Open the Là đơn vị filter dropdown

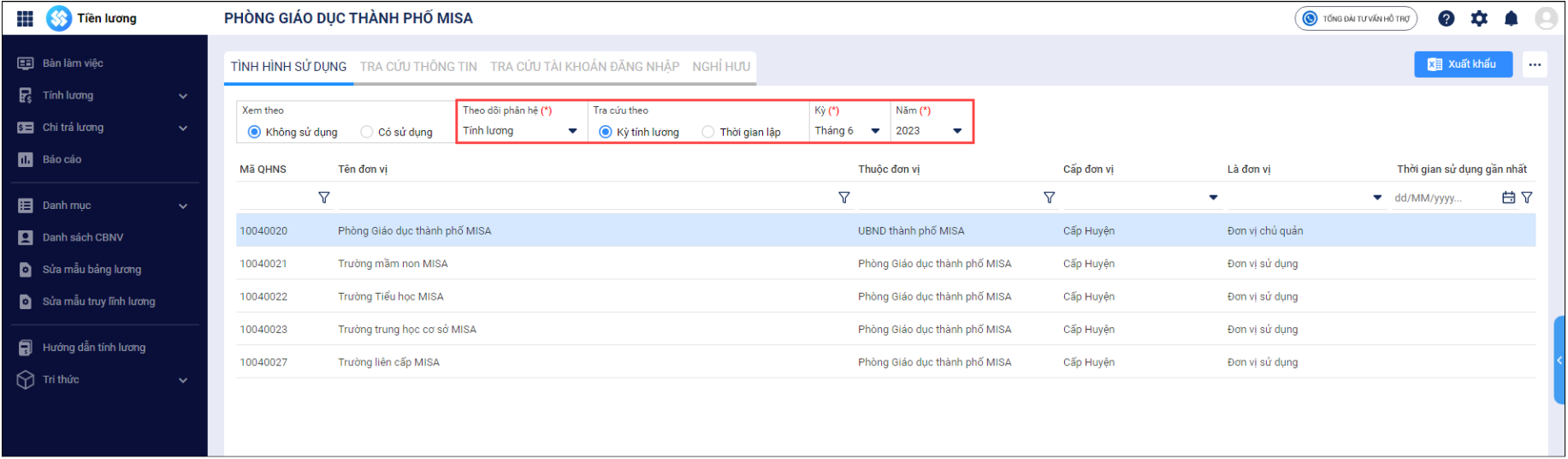[1377, 198]
